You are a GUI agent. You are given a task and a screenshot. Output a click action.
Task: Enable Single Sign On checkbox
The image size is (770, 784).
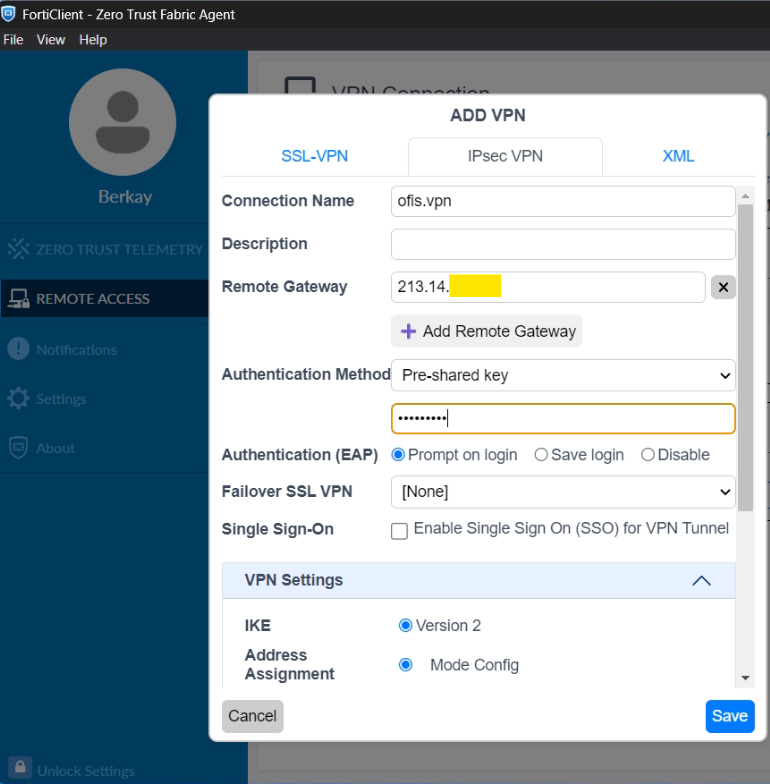pyautogui.click(x=399, y=531)
